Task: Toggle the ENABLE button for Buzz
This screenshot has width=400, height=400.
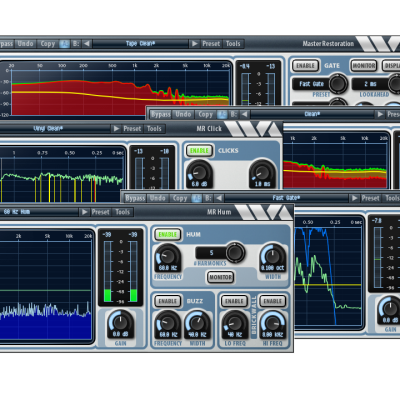Action: 168,301
